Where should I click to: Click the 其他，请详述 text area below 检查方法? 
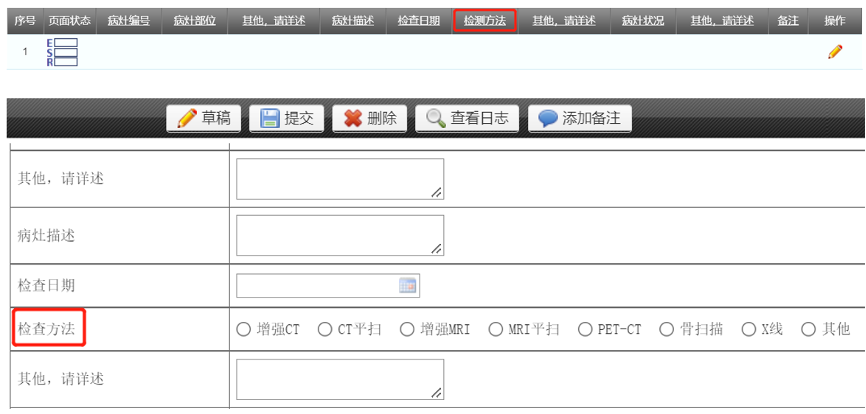pyautogui.click(x=340, y=379)
